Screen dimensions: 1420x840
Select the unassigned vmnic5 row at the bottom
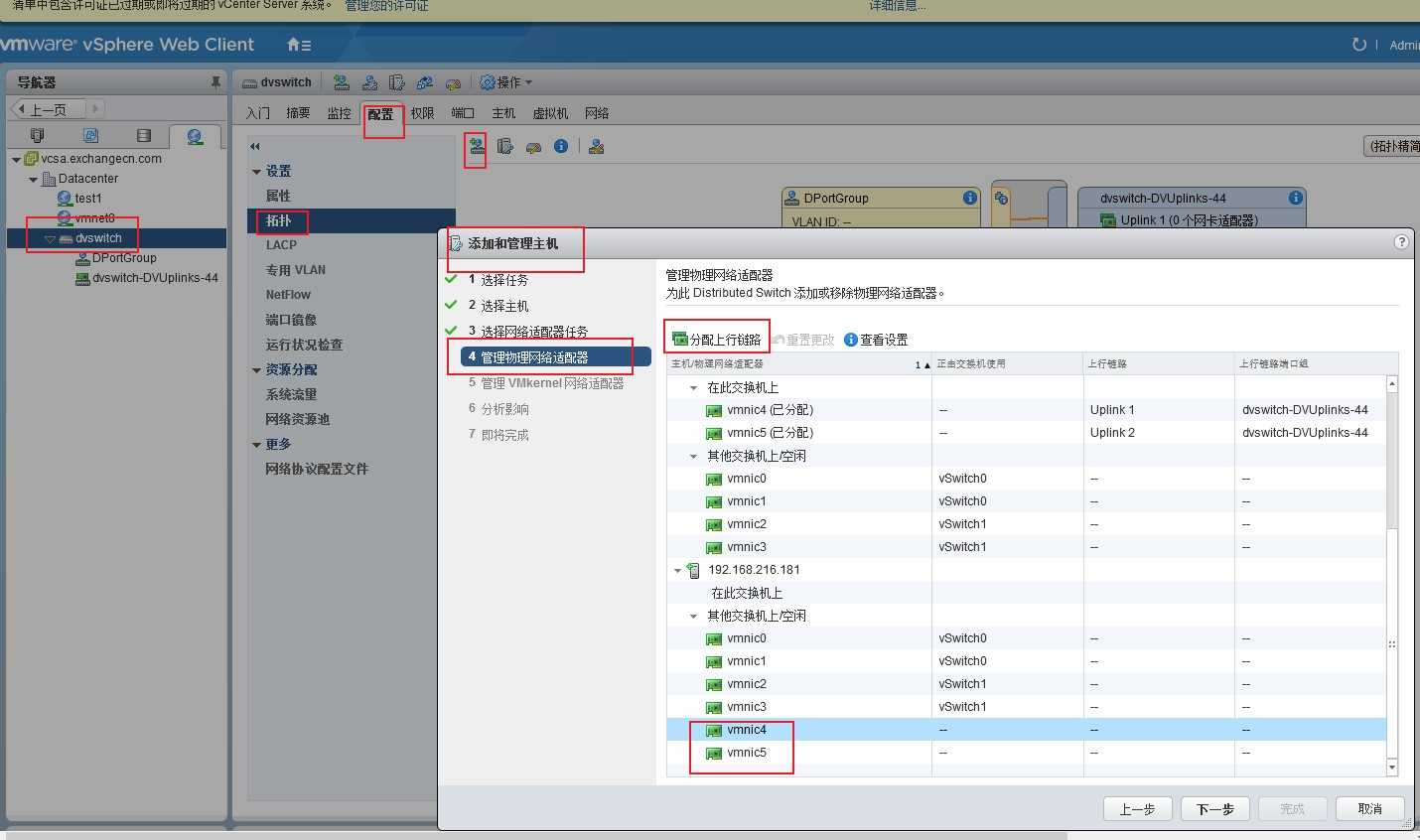click(1027, 753)
